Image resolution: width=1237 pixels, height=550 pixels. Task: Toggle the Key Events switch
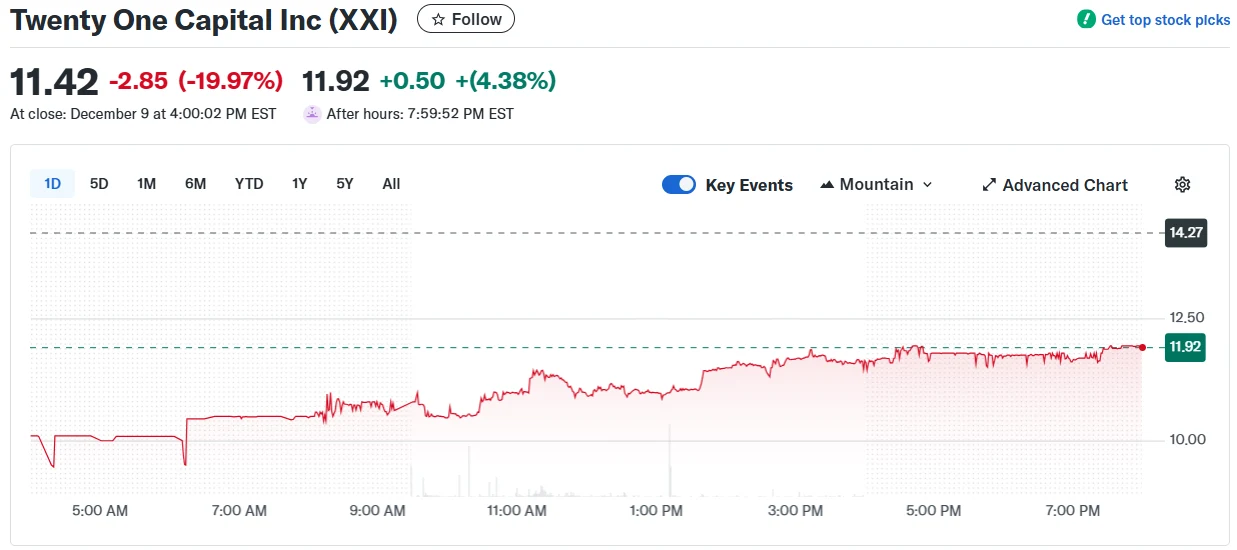[679, 185]
